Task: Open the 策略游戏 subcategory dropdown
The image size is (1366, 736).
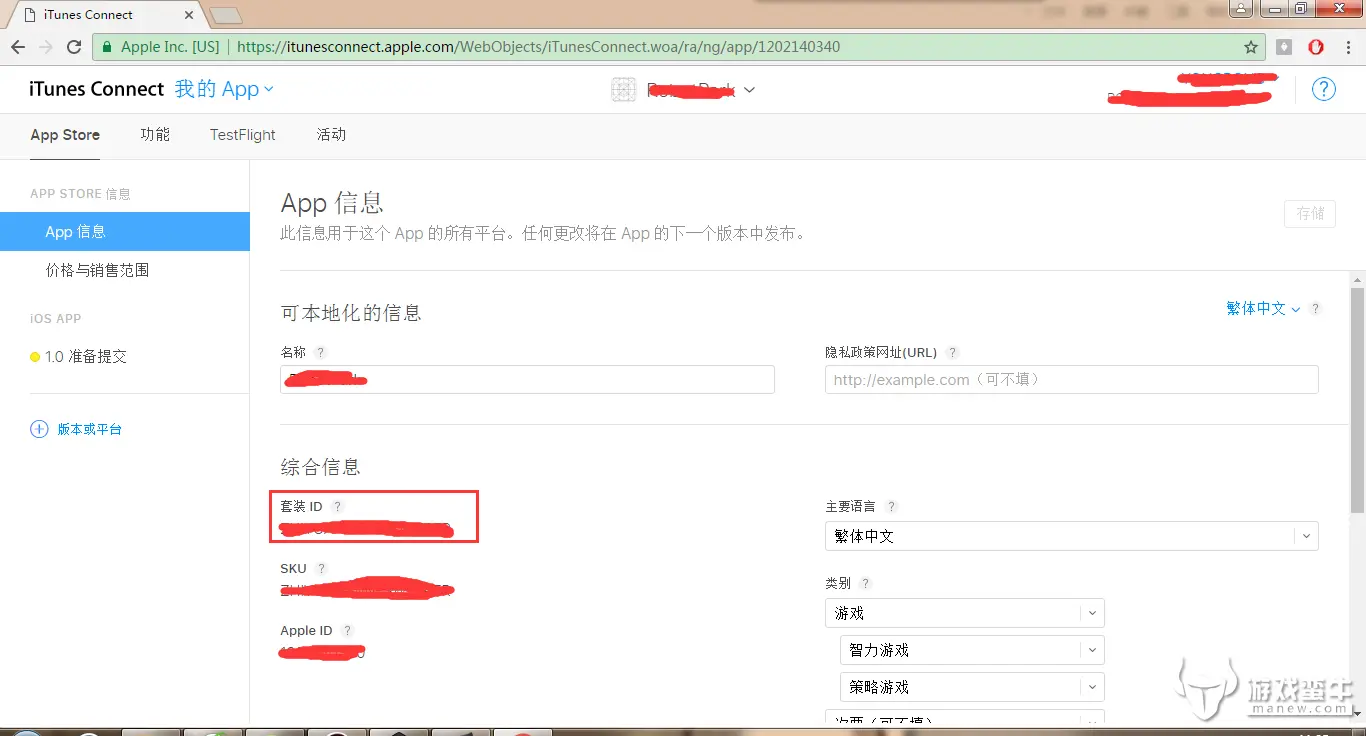Action: (972, 687)
